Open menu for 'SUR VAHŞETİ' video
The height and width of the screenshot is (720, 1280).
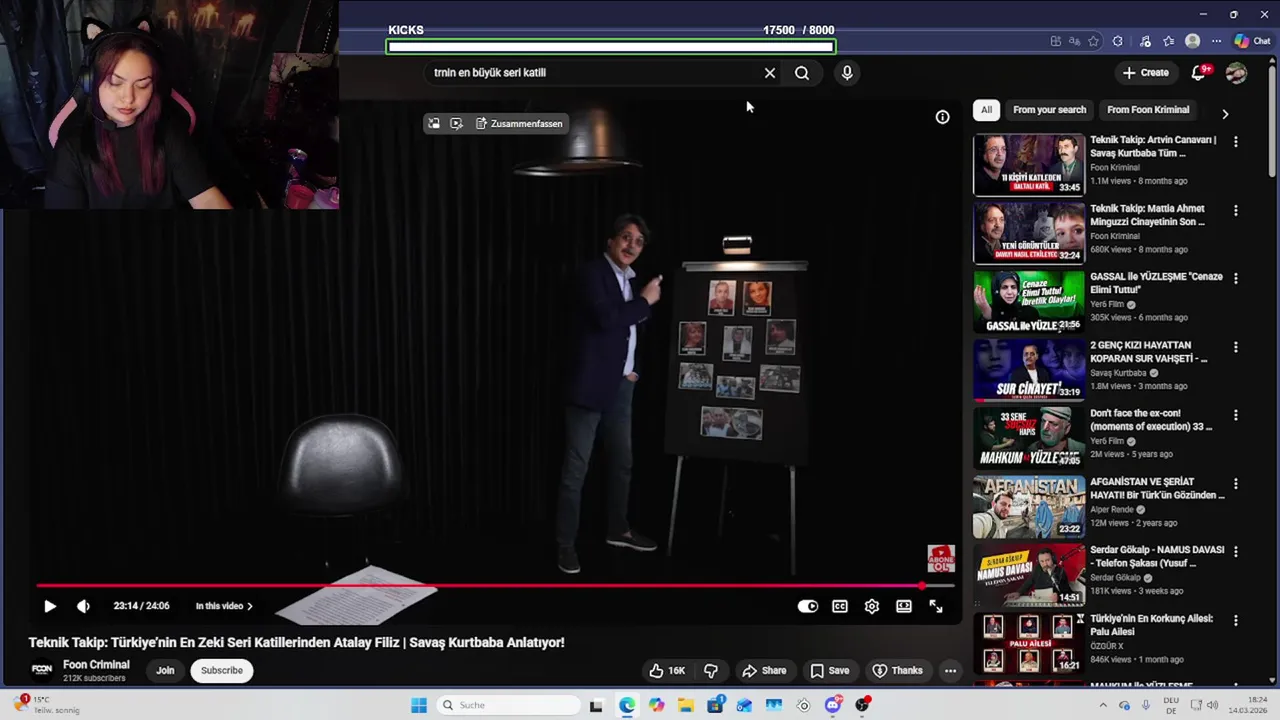point(1236,348)
